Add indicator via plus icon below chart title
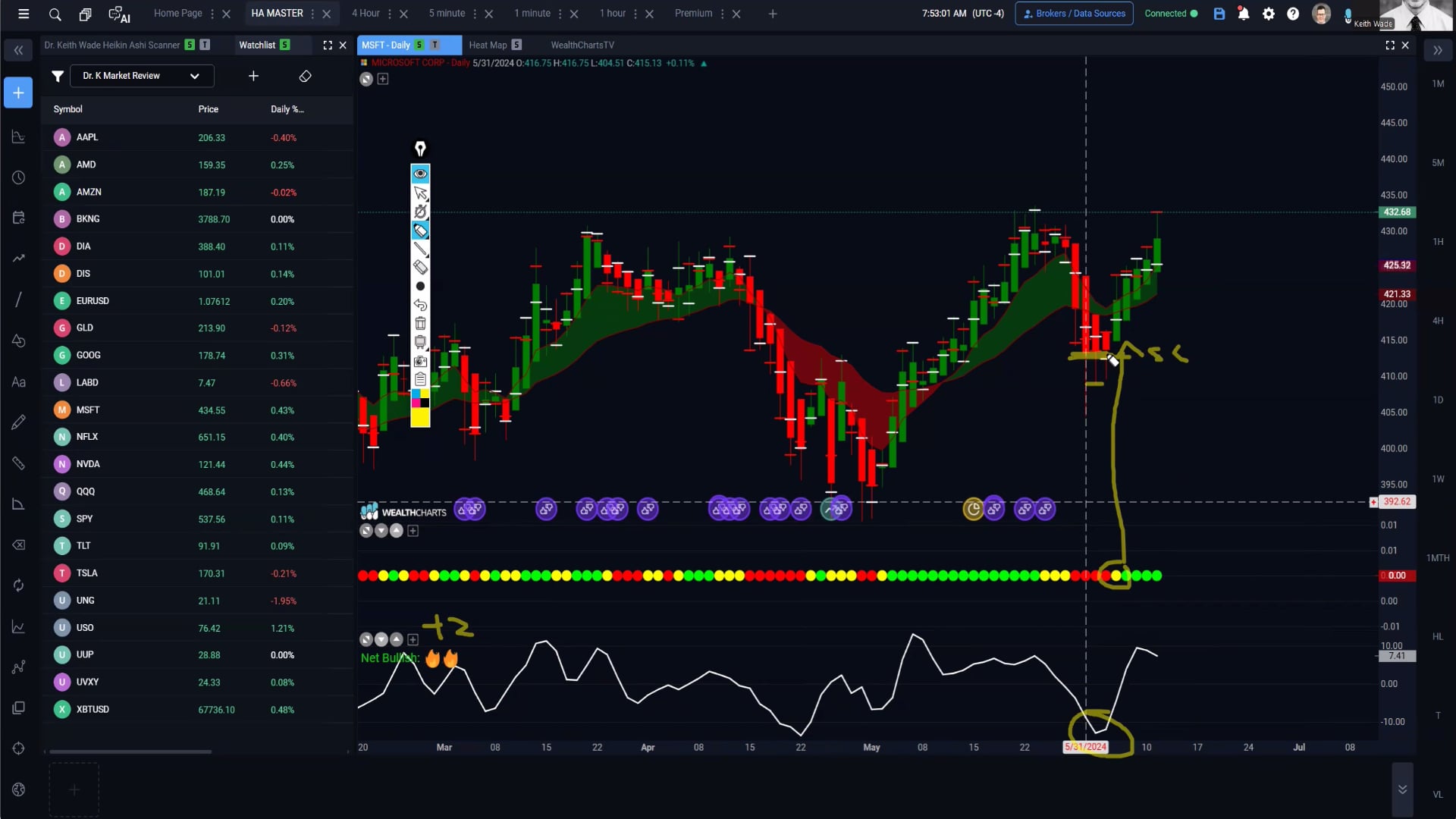This screenshot has width=1456, height=819. click(383, 79)
